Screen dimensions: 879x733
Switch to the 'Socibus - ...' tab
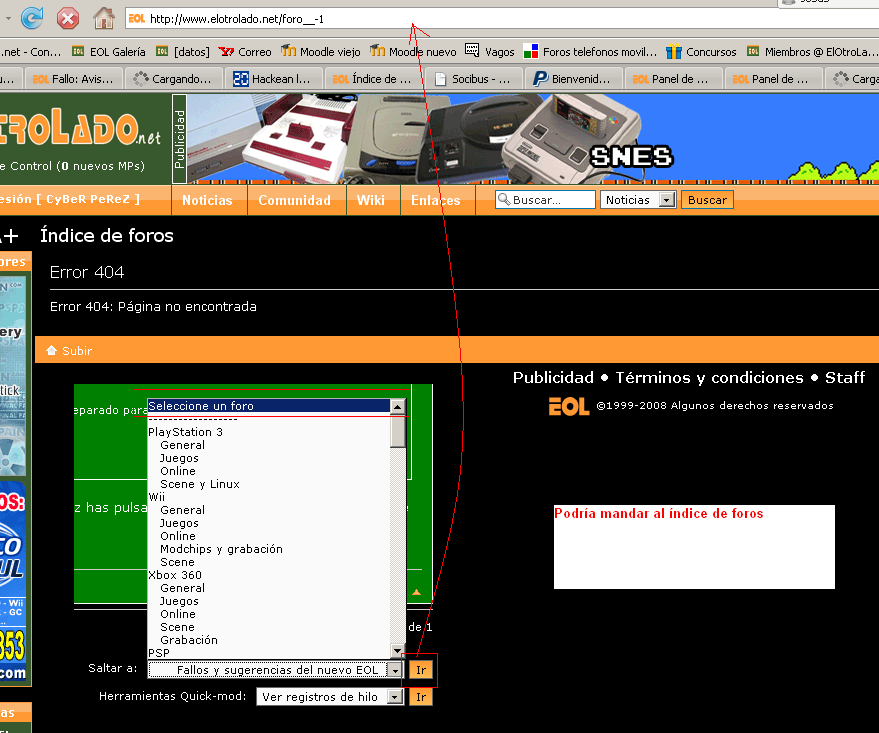pos(474,79)
